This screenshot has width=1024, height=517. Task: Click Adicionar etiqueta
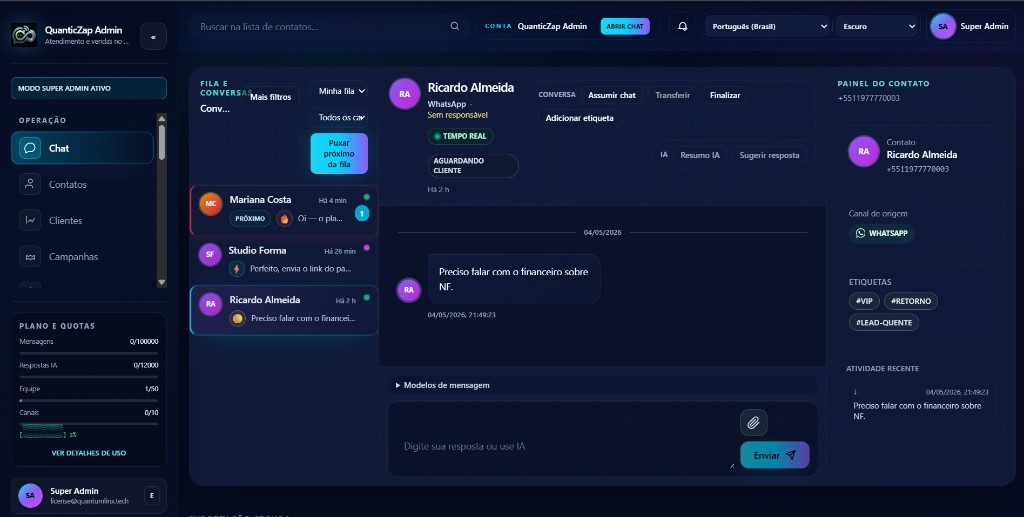click(x=579, y=118)
